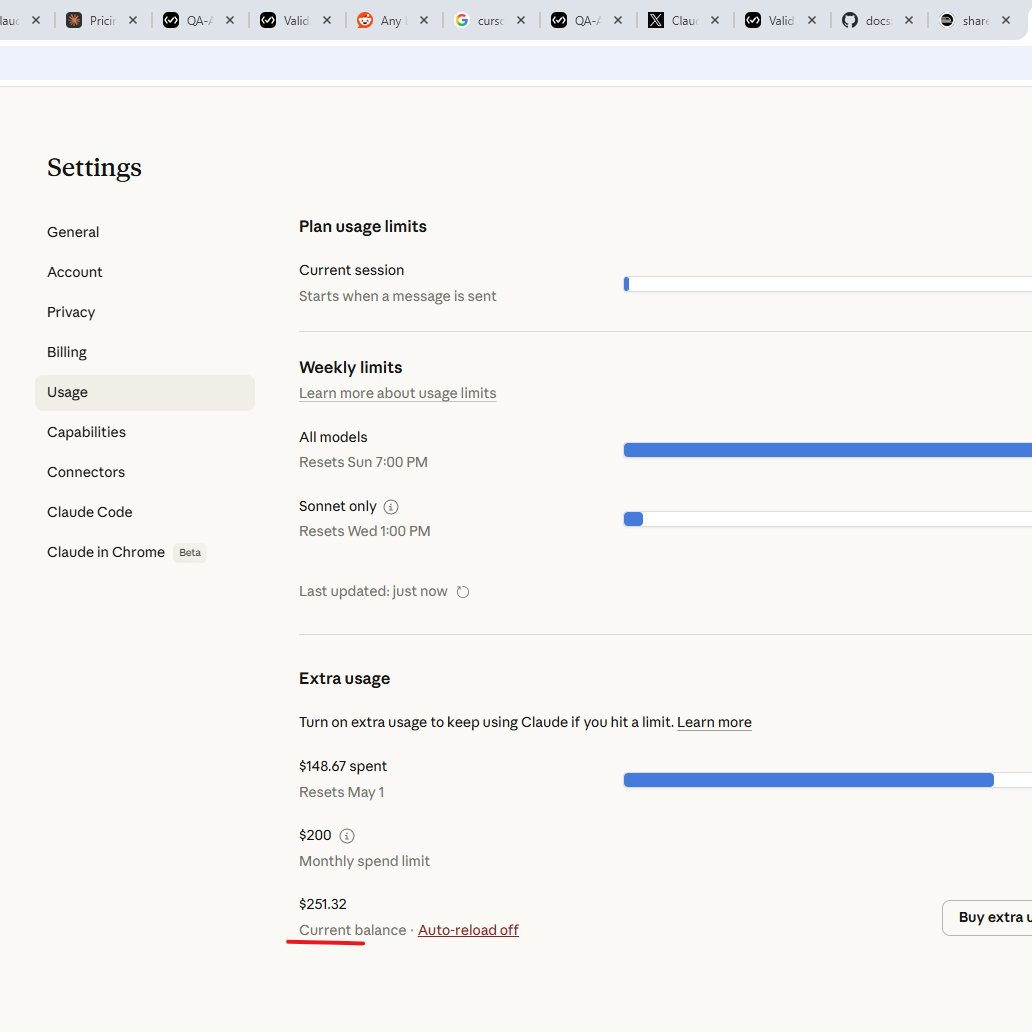Open Account settings section
Image resolution: width=1032 pixels, height=1032 pixels.
[145, 272]
